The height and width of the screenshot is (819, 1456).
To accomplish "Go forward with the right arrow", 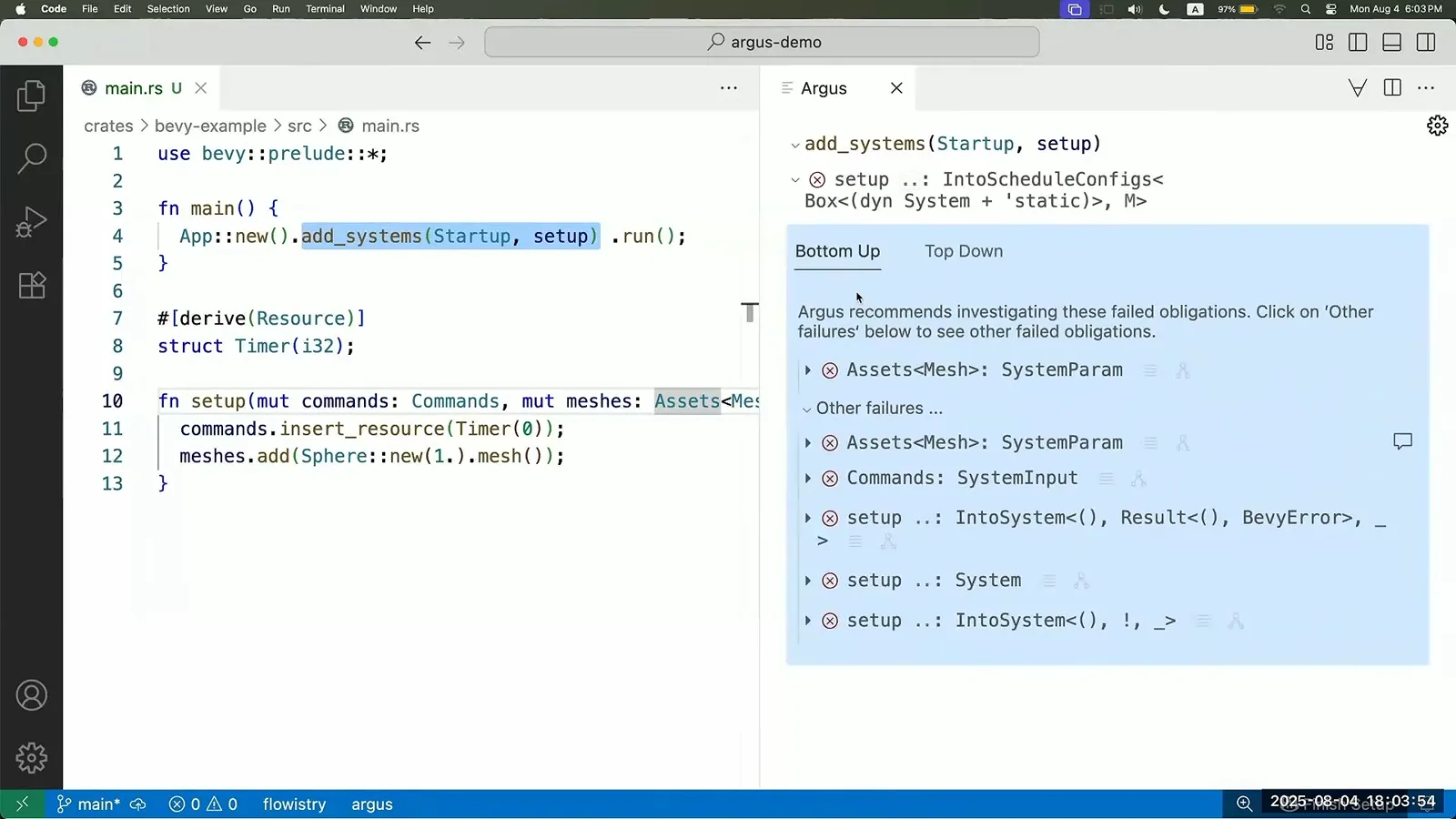I will tap(457, 43).
